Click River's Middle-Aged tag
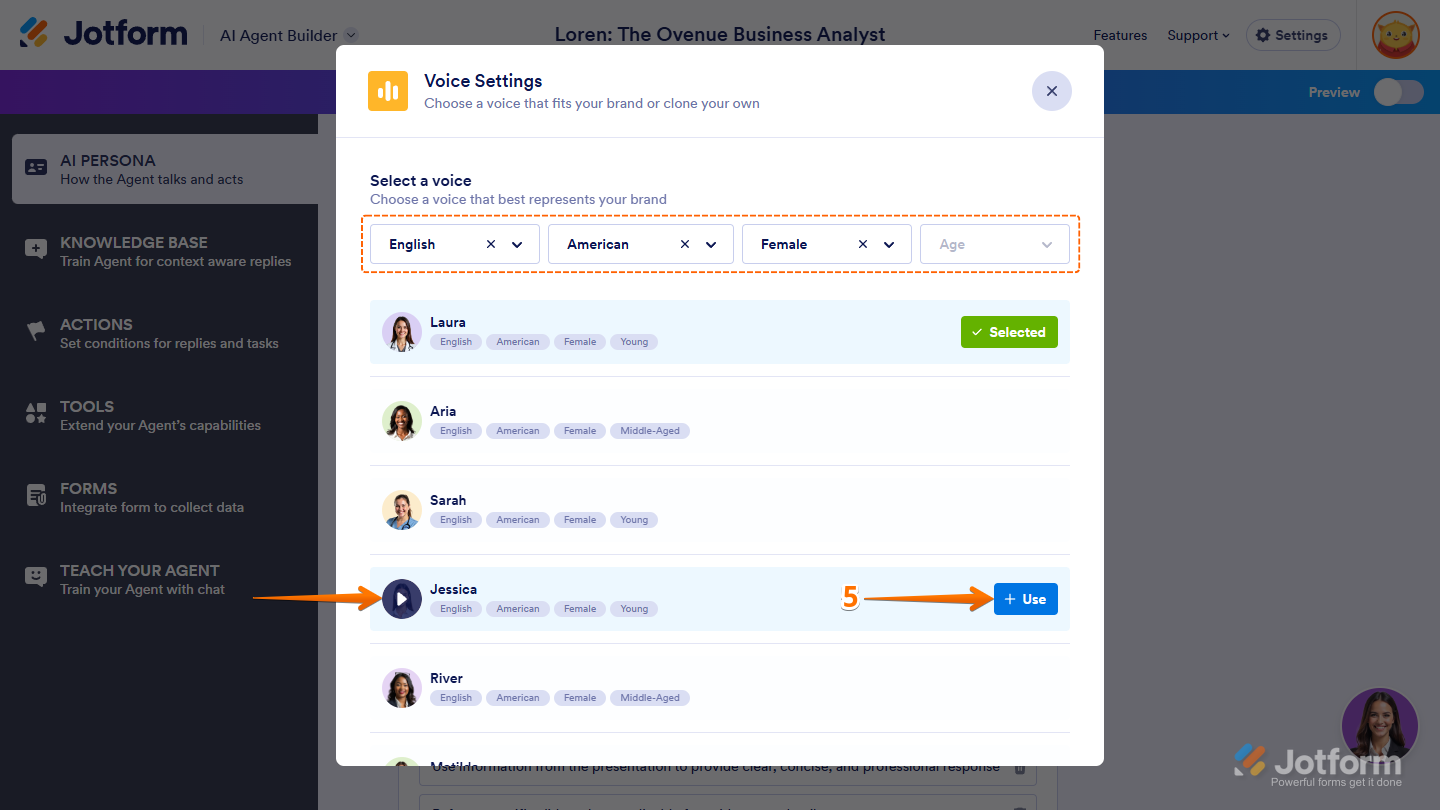Viewport: 1440px width, 810px height. [650, 698]
